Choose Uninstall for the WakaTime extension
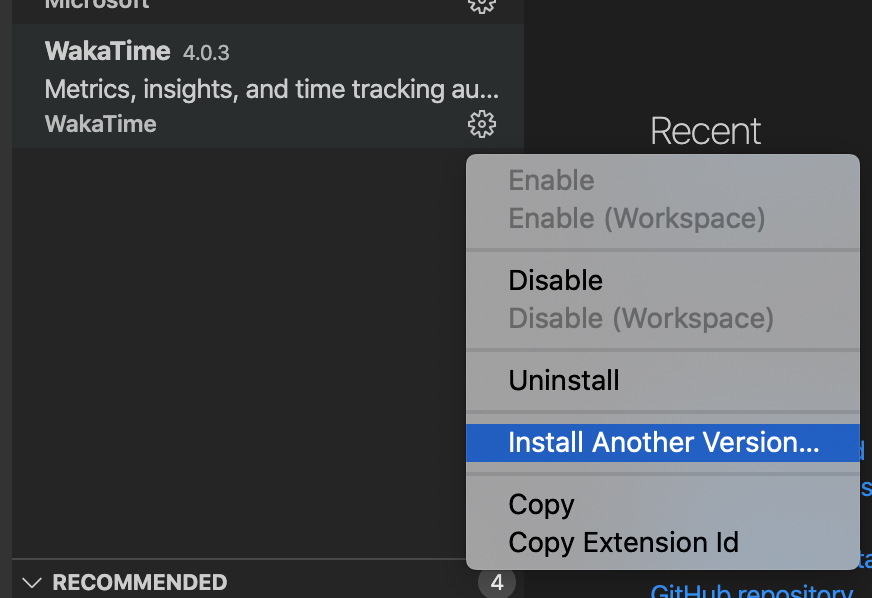This screenshot has width=872, height=598. [563, 380]
